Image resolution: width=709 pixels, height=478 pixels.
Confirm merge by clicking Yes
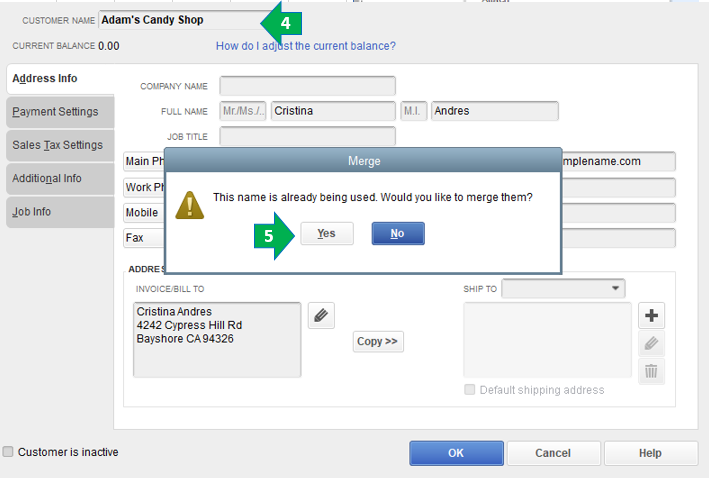(327, 233)
